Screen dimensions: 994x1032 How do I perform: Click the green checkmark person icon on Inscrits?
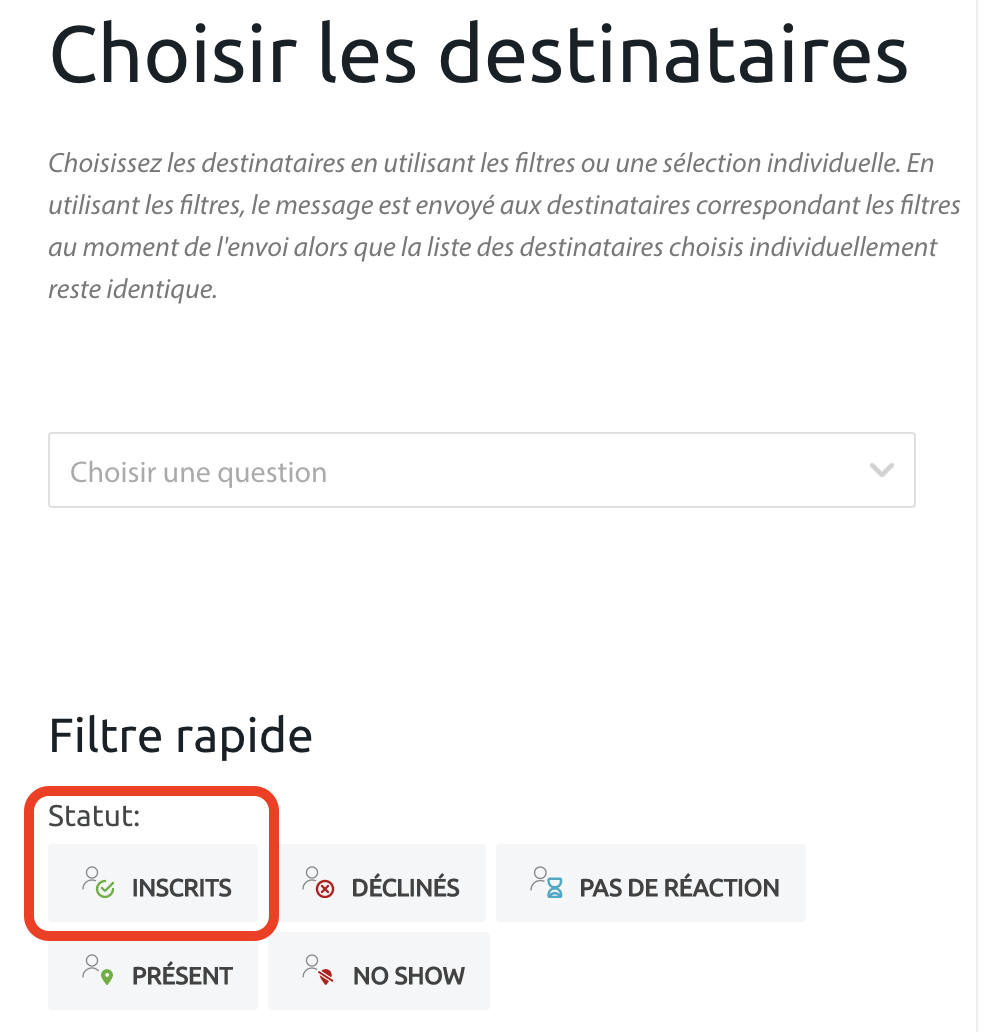point(98,883)
